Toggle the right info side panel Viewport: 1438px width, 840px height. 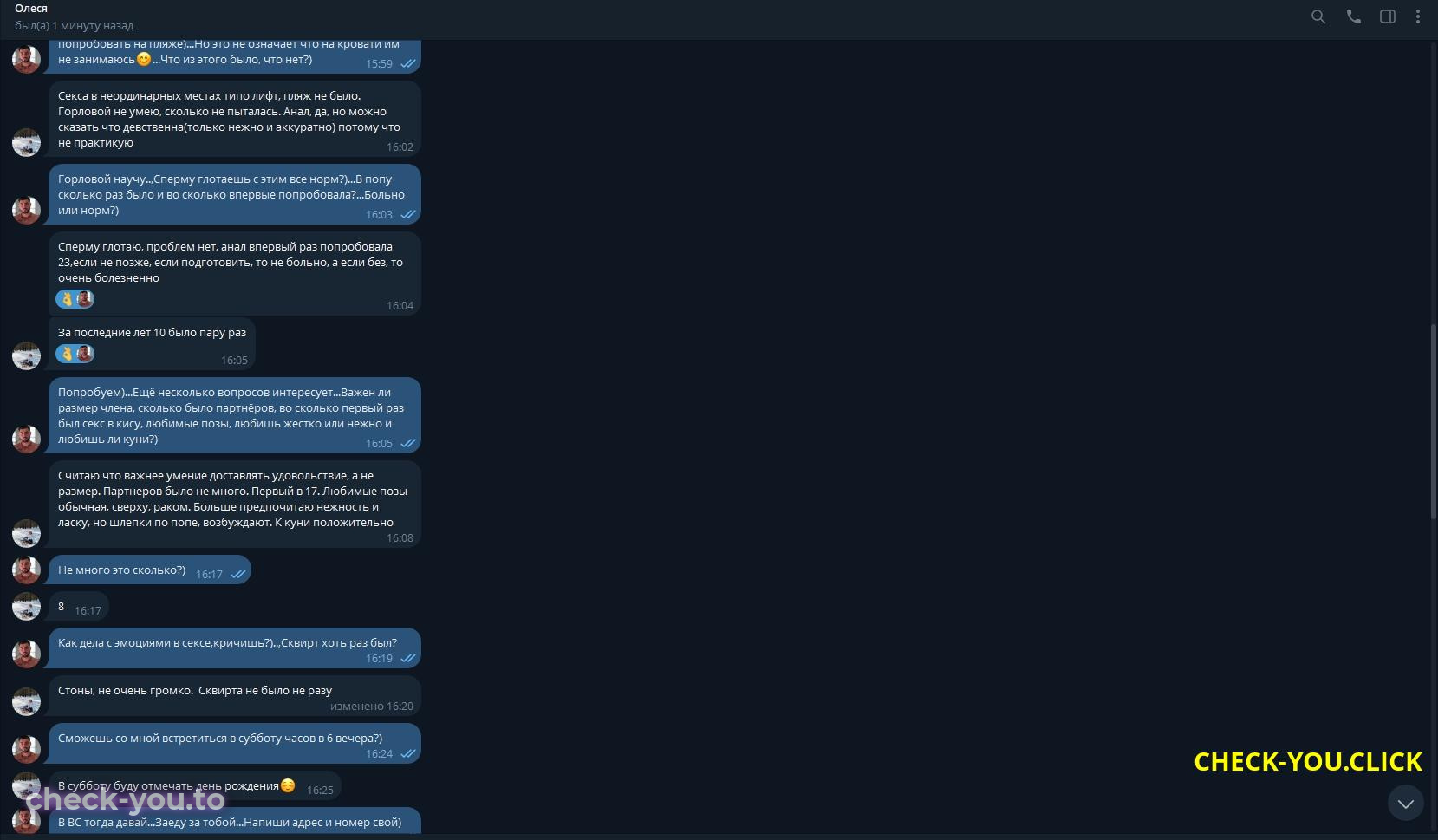(x=1388, y=16)
